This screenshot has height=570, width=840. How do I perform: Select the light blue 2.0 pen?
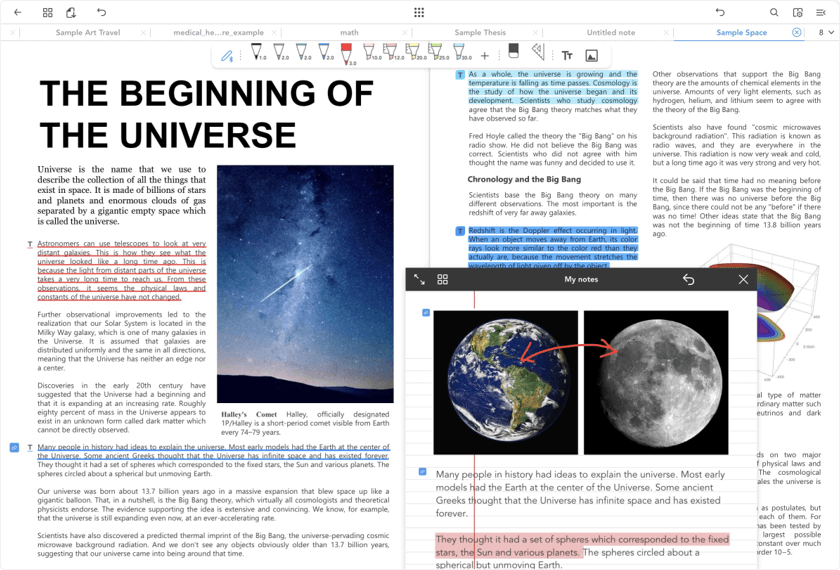pos(302,52)
